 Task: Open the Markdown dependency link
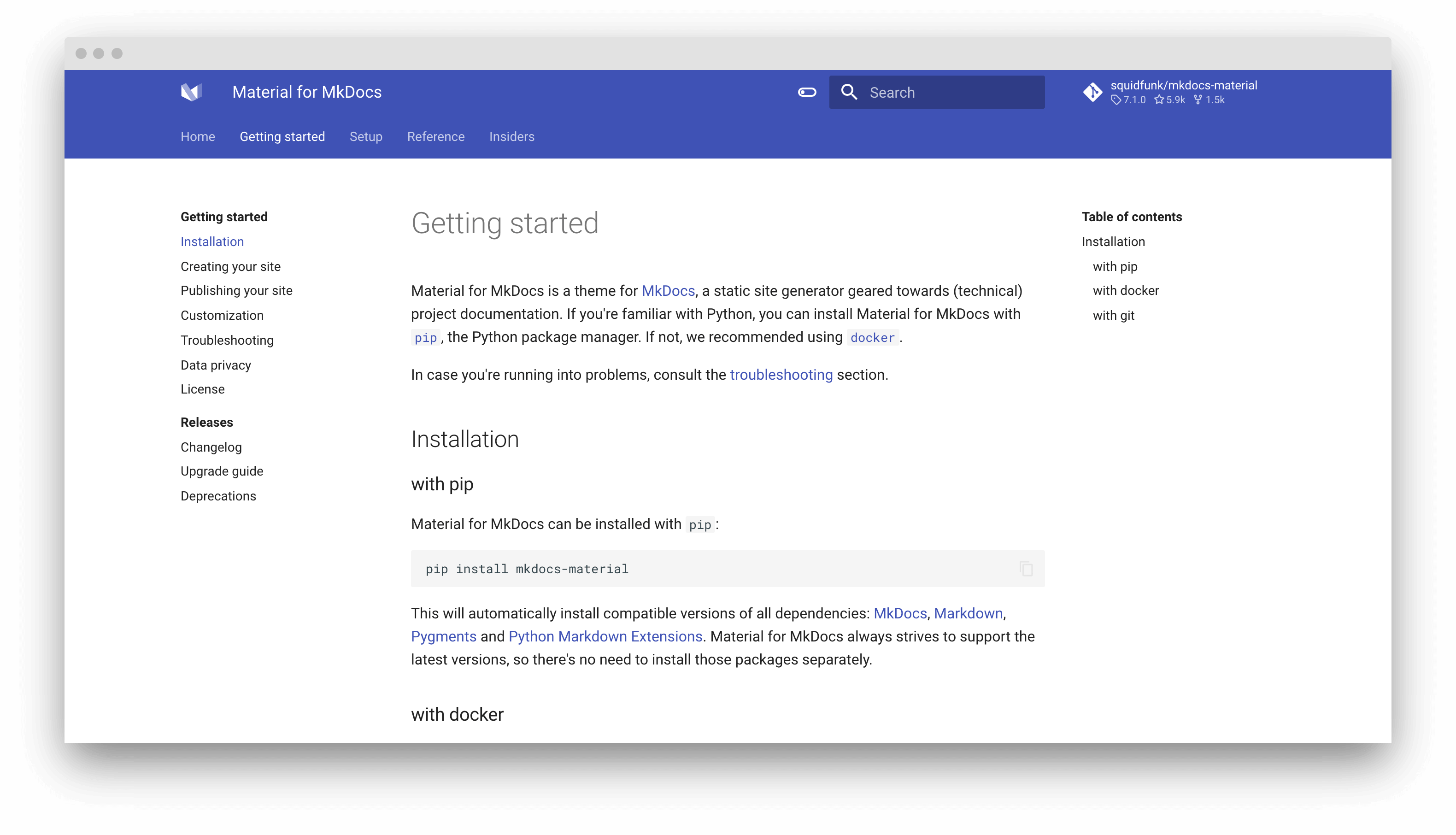[x=968, y=613]
